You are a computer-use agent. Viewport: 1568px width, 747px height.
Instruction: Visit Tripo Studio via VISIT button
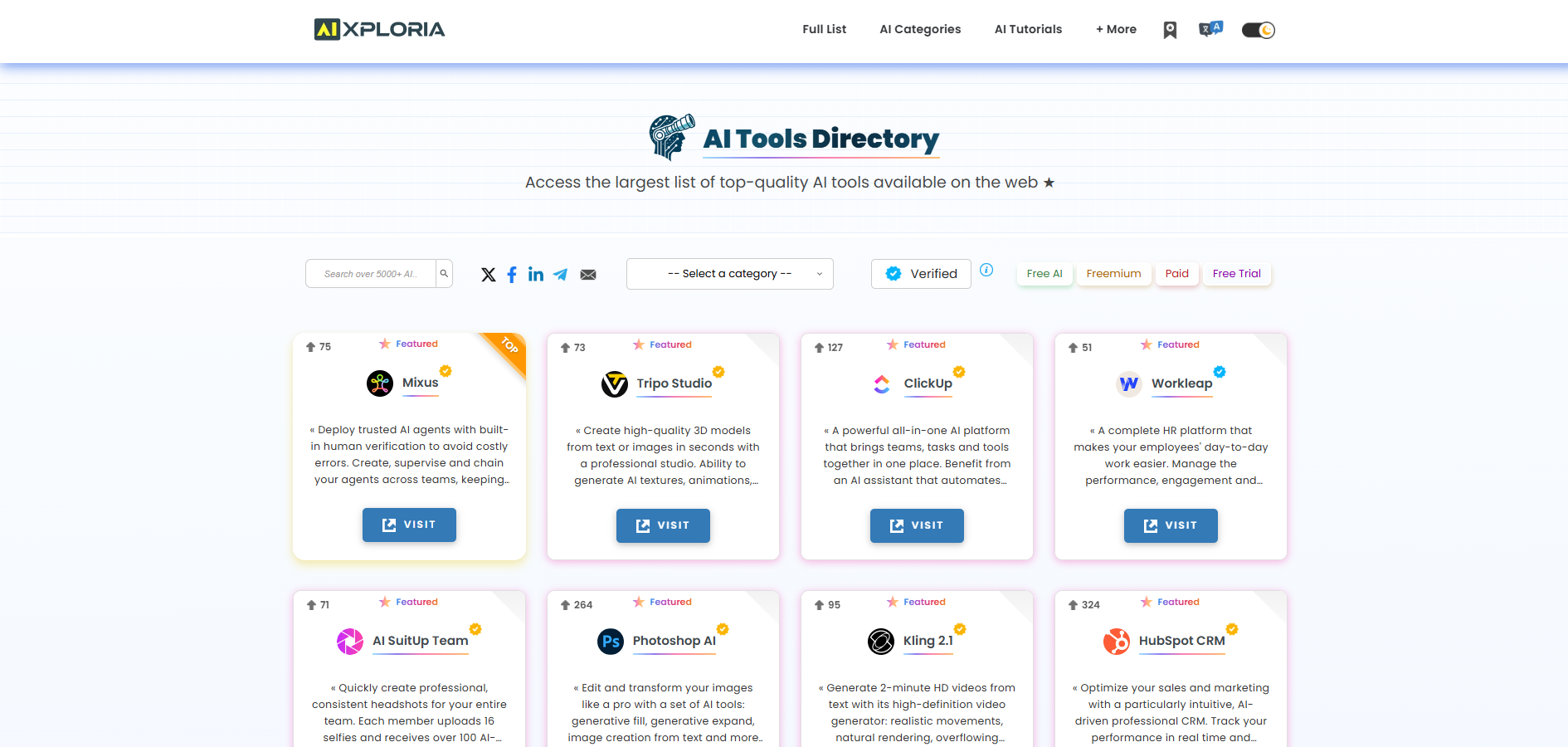pos(663,525)
